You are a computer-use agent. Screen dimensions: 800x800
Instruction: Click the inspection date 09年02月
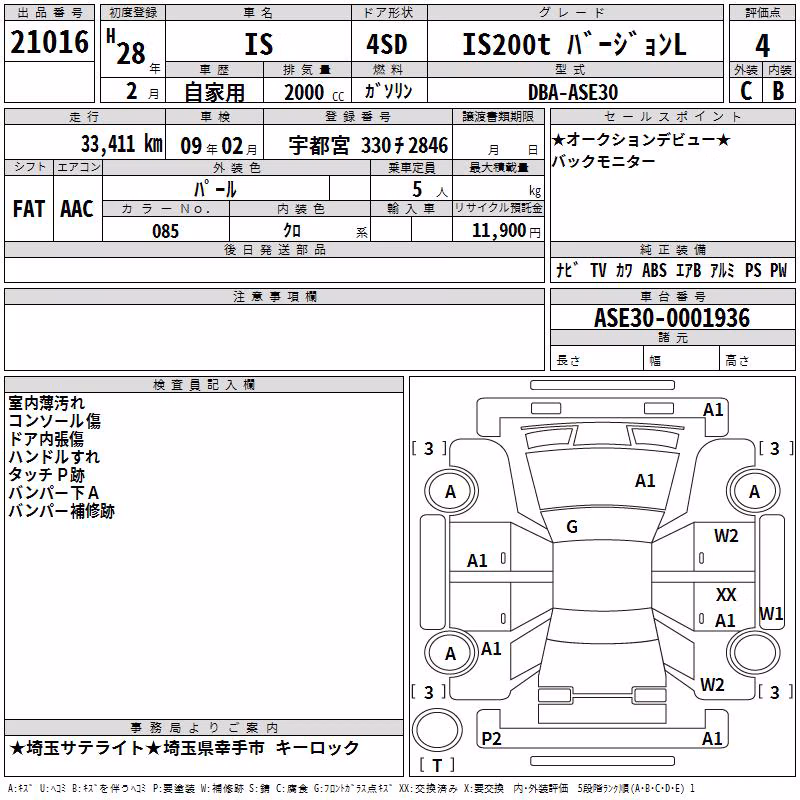click(219, 146)
